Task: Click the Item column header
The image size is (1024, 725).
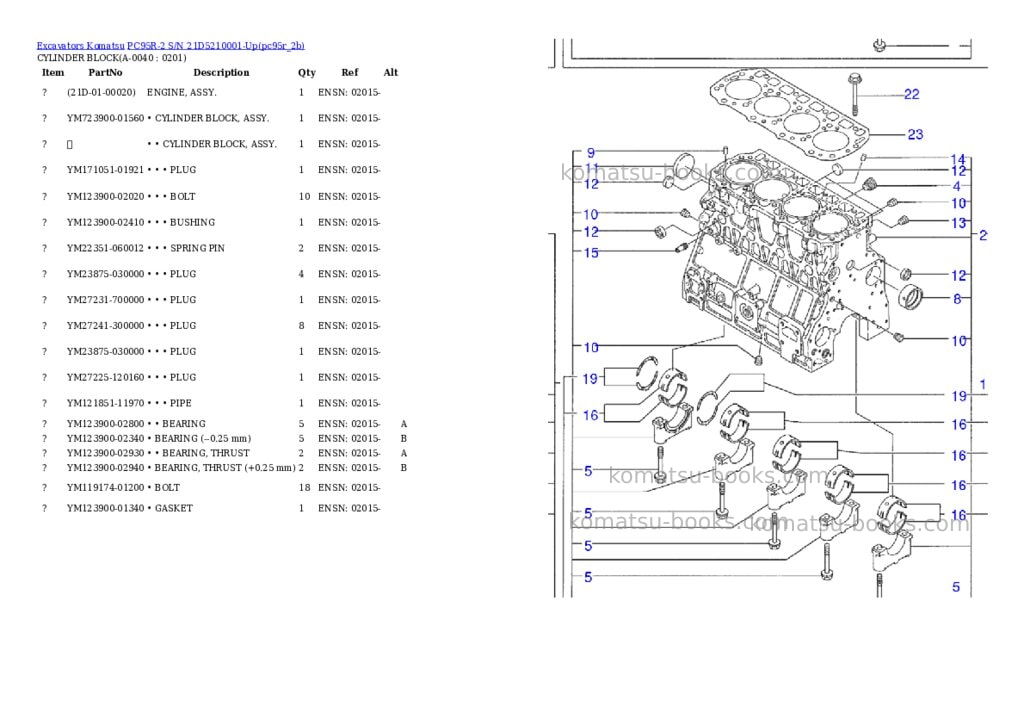Action: coord(53,72)
